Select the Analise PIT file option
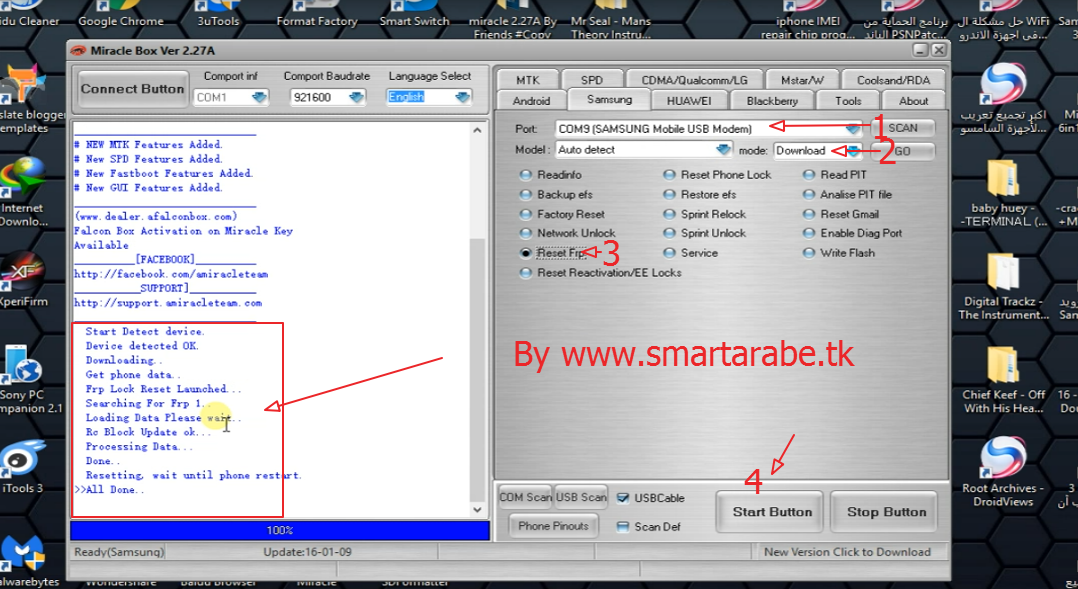Image resolution: width=1078 pixels, height=589 pixels. (808, 195)
